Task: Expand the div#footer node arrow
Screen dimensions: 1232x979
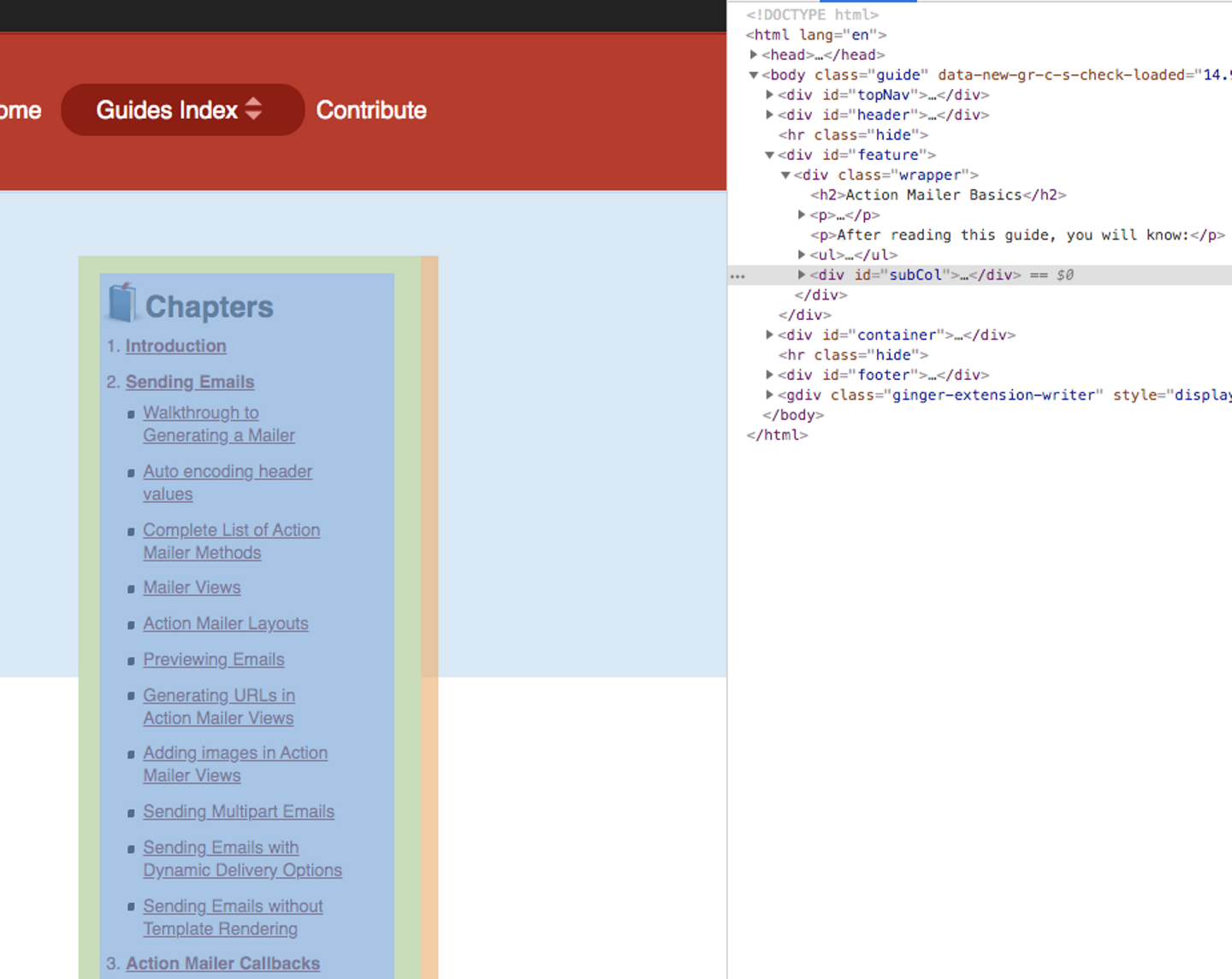Action: pos(770,375)
